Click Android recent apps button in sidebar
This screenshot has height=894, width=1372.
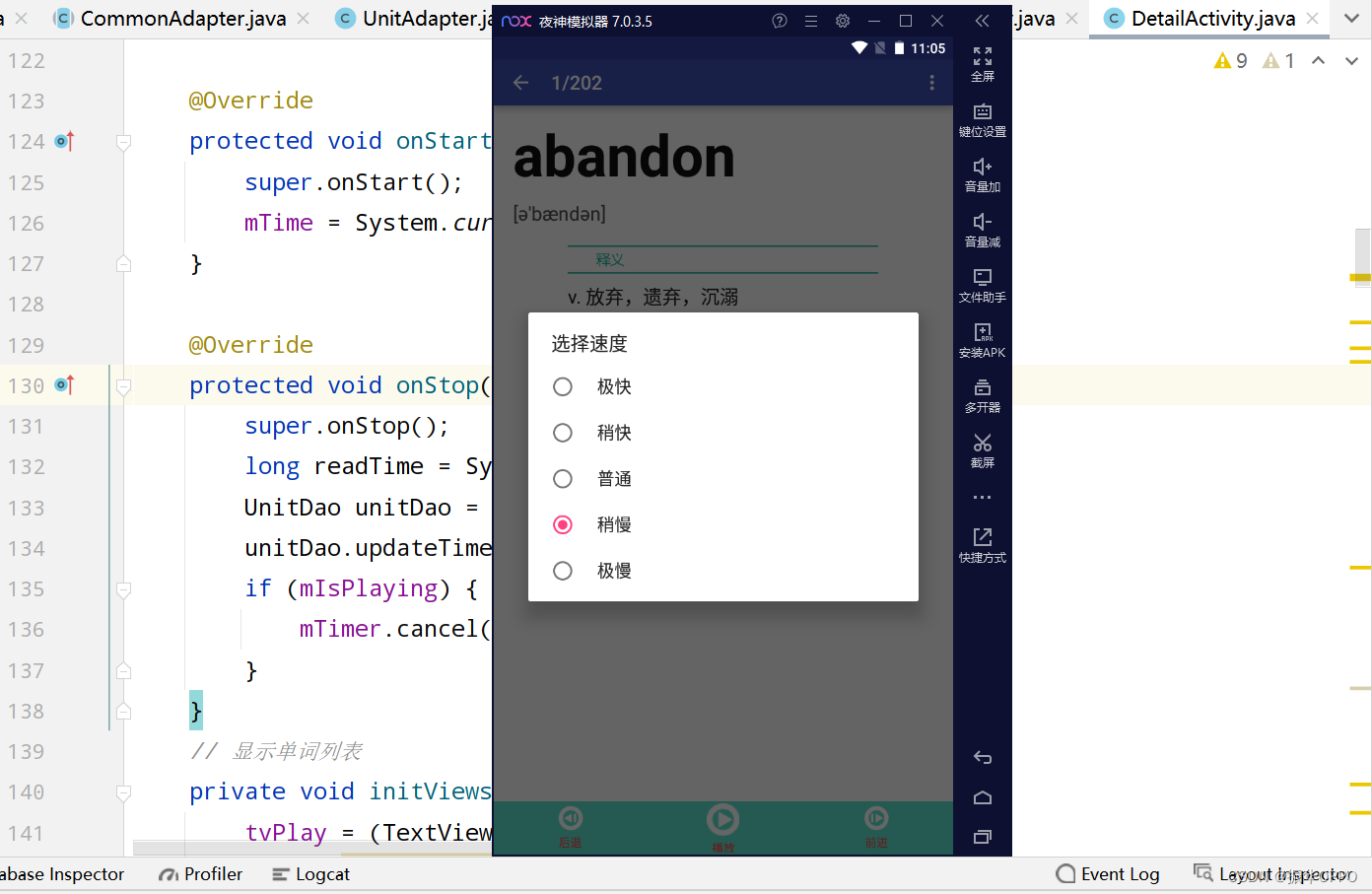(983, 837)
